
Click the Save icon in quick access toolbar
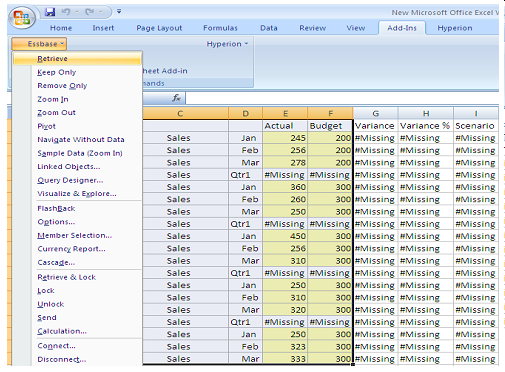(50, 12)
